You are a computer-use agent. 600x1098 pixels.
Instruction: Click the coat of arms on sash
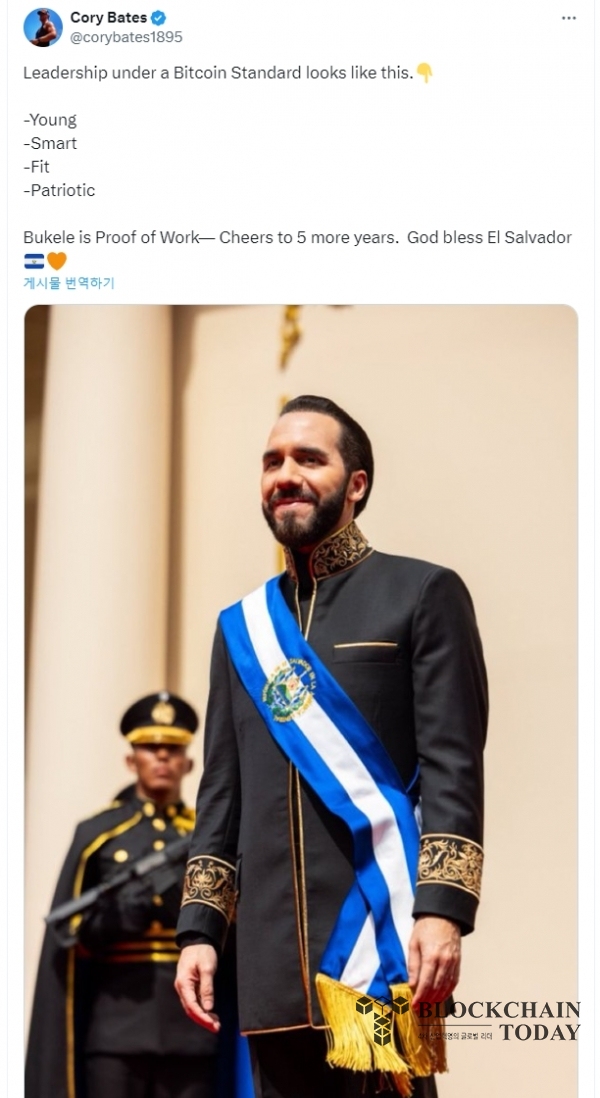tap(289, 689)
